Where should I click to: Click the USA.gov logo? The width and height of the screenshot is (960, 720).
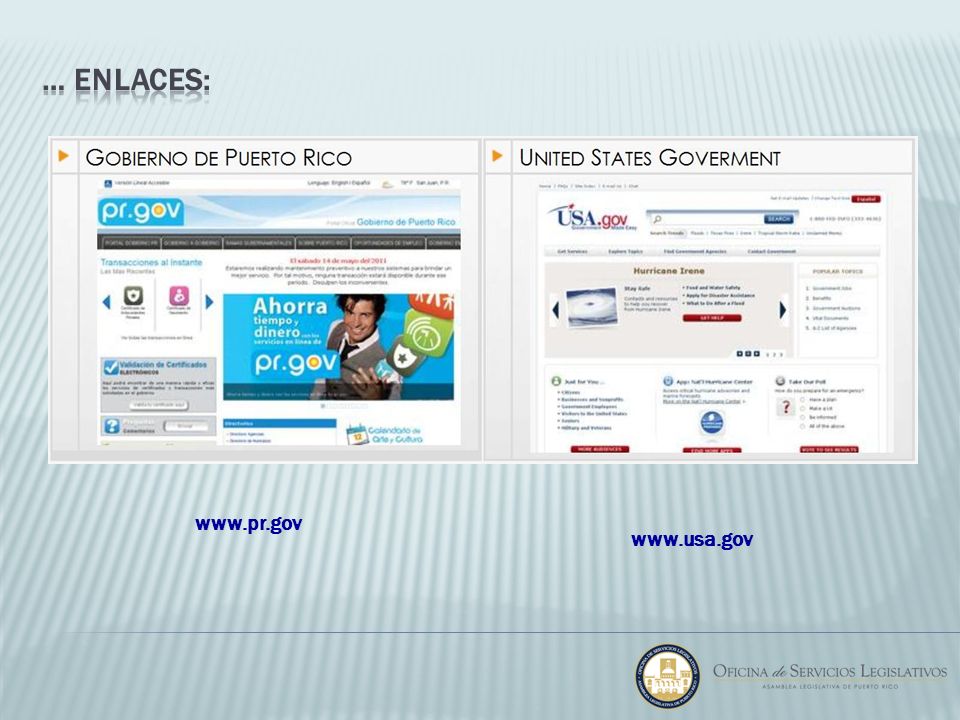591,217
